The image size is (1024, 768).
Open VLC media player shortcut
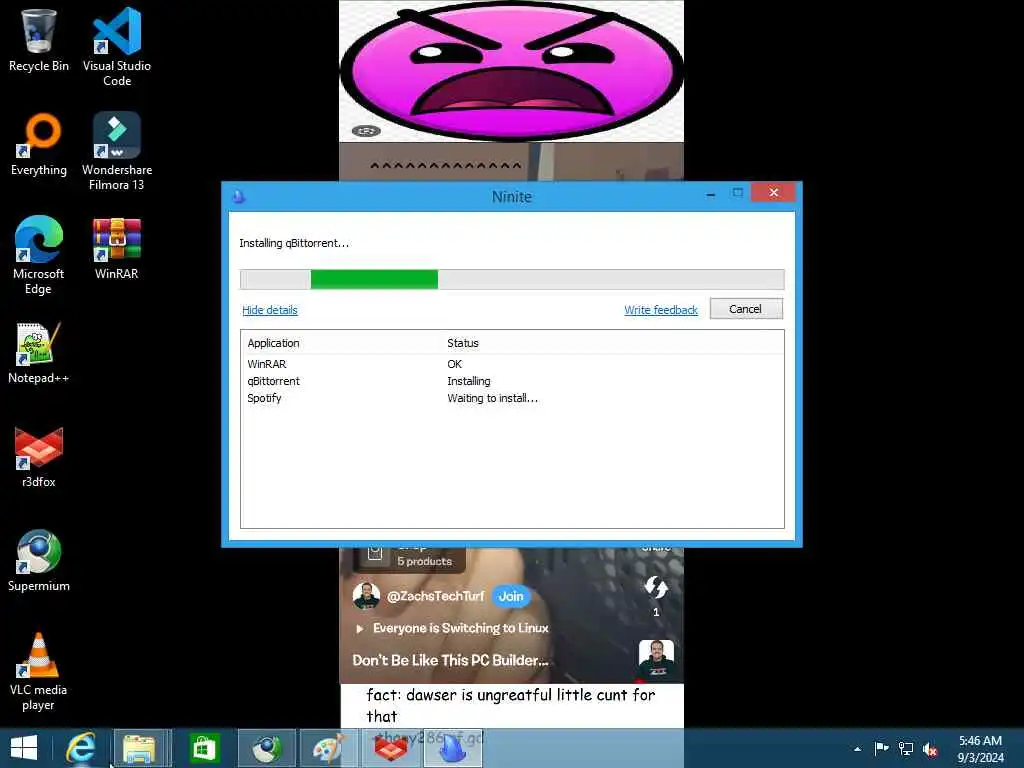point(39,671)
